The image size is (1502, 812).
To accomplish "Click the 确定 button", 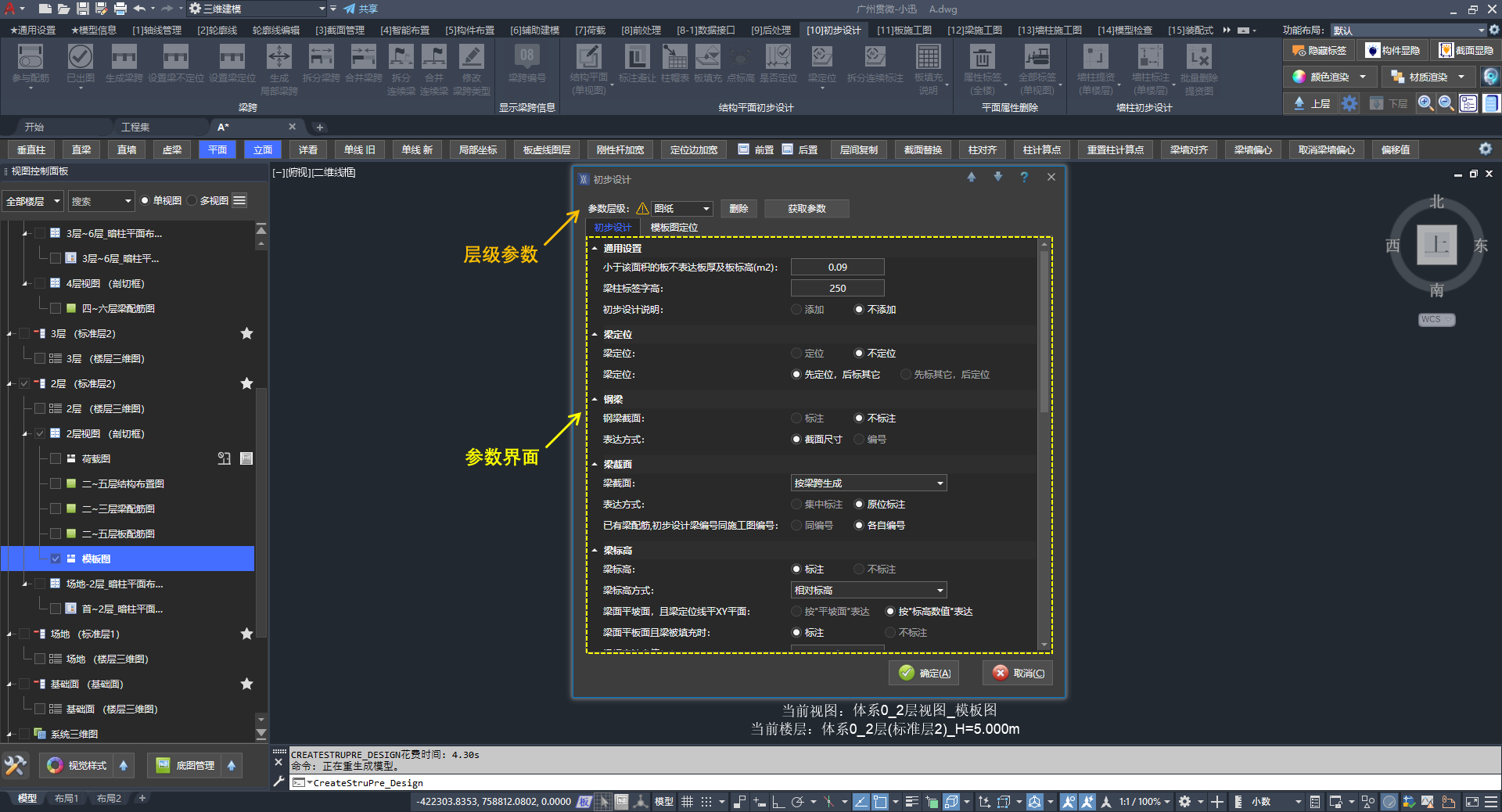I will (925, 674).
